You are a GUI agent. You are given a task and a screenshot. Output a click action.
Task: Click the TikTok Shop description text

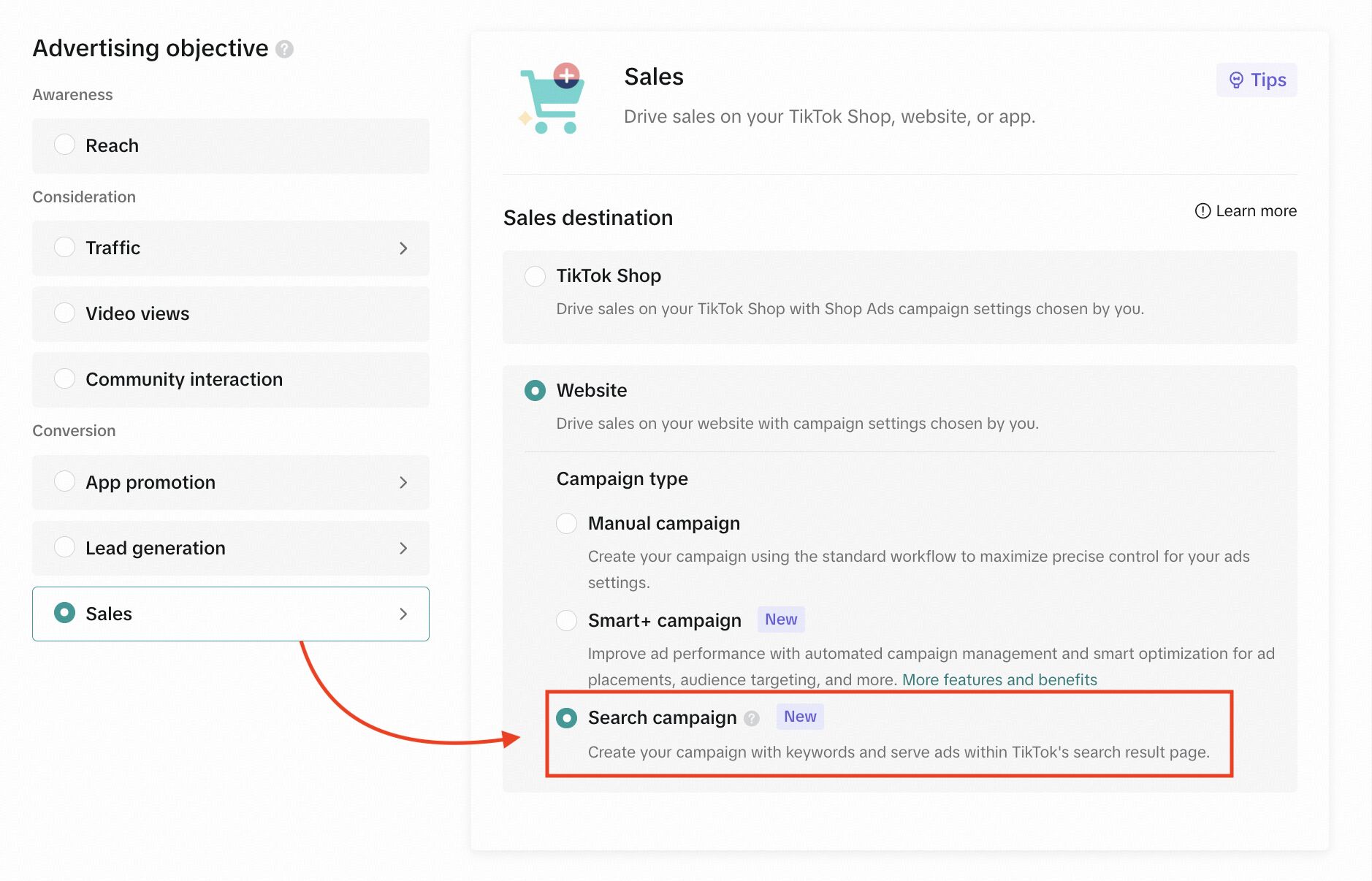coord(850,309)
